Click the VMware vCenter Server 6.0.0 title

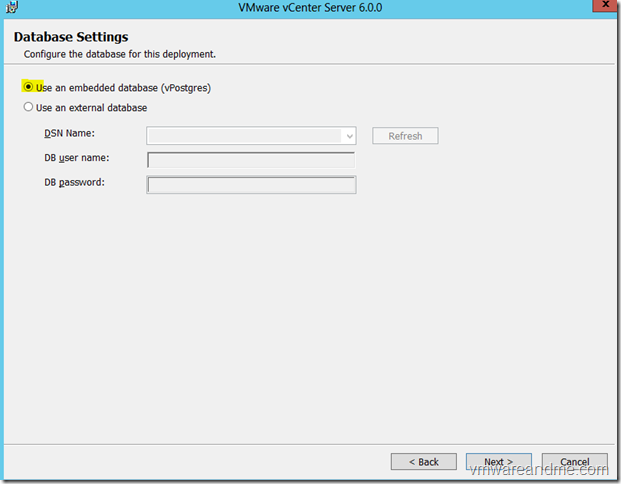[x=311, y=8]
